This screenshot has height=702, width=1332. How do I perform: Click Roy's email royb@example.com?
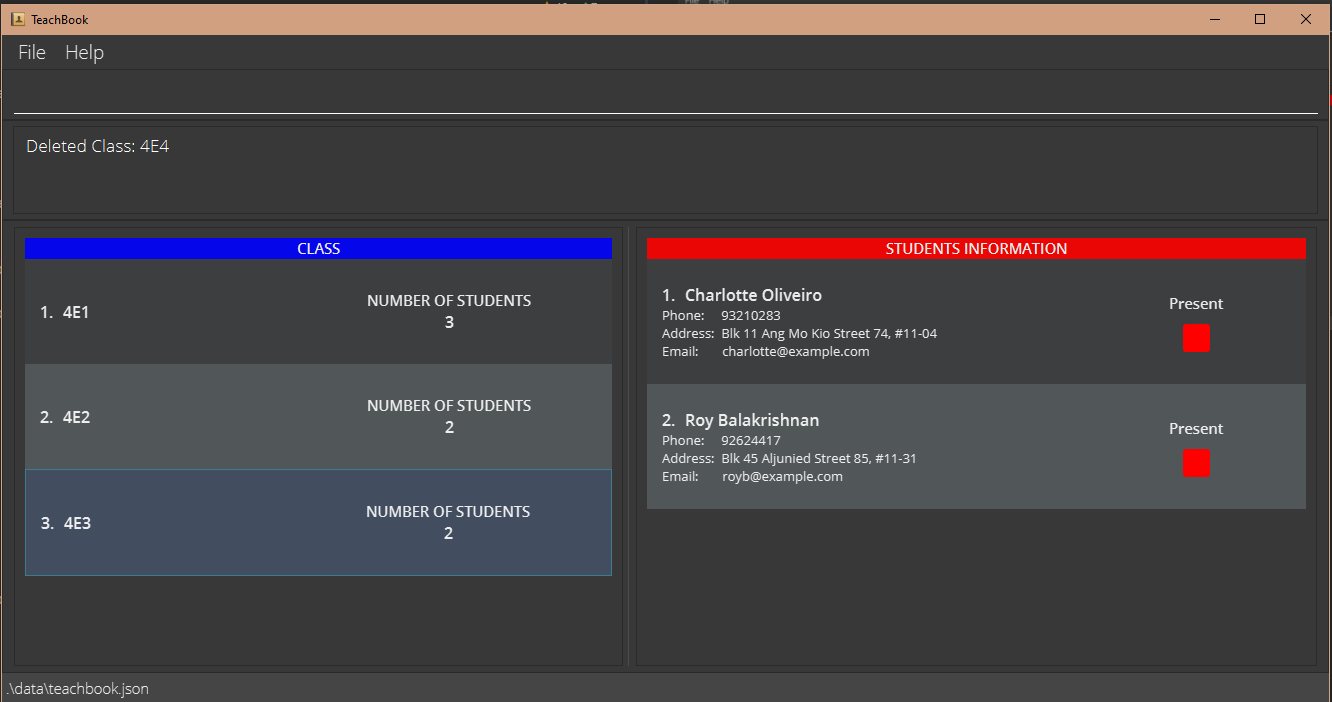[782, 477]
